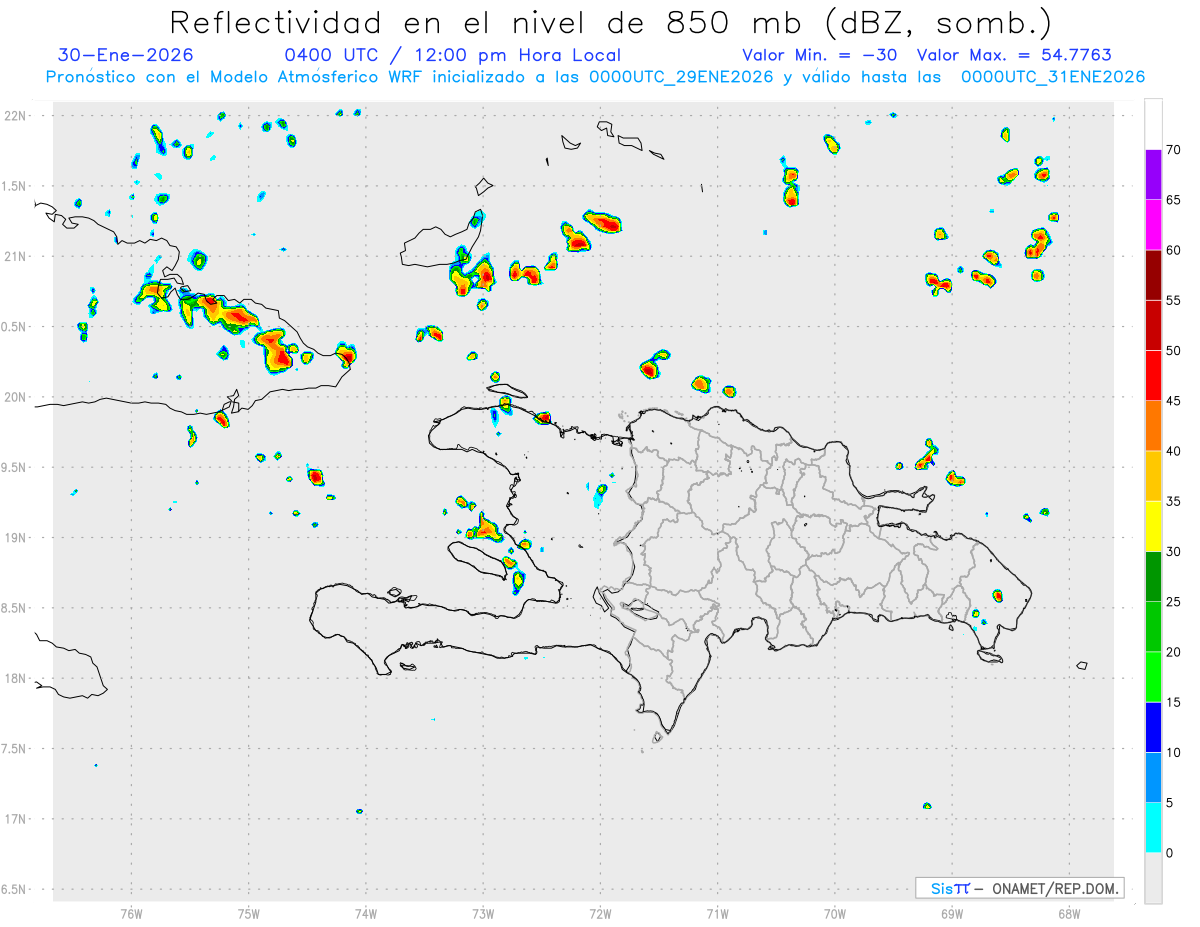Click the colorbar label '30'
This screenshot has width=1200, height=927.
[1174, 552]
